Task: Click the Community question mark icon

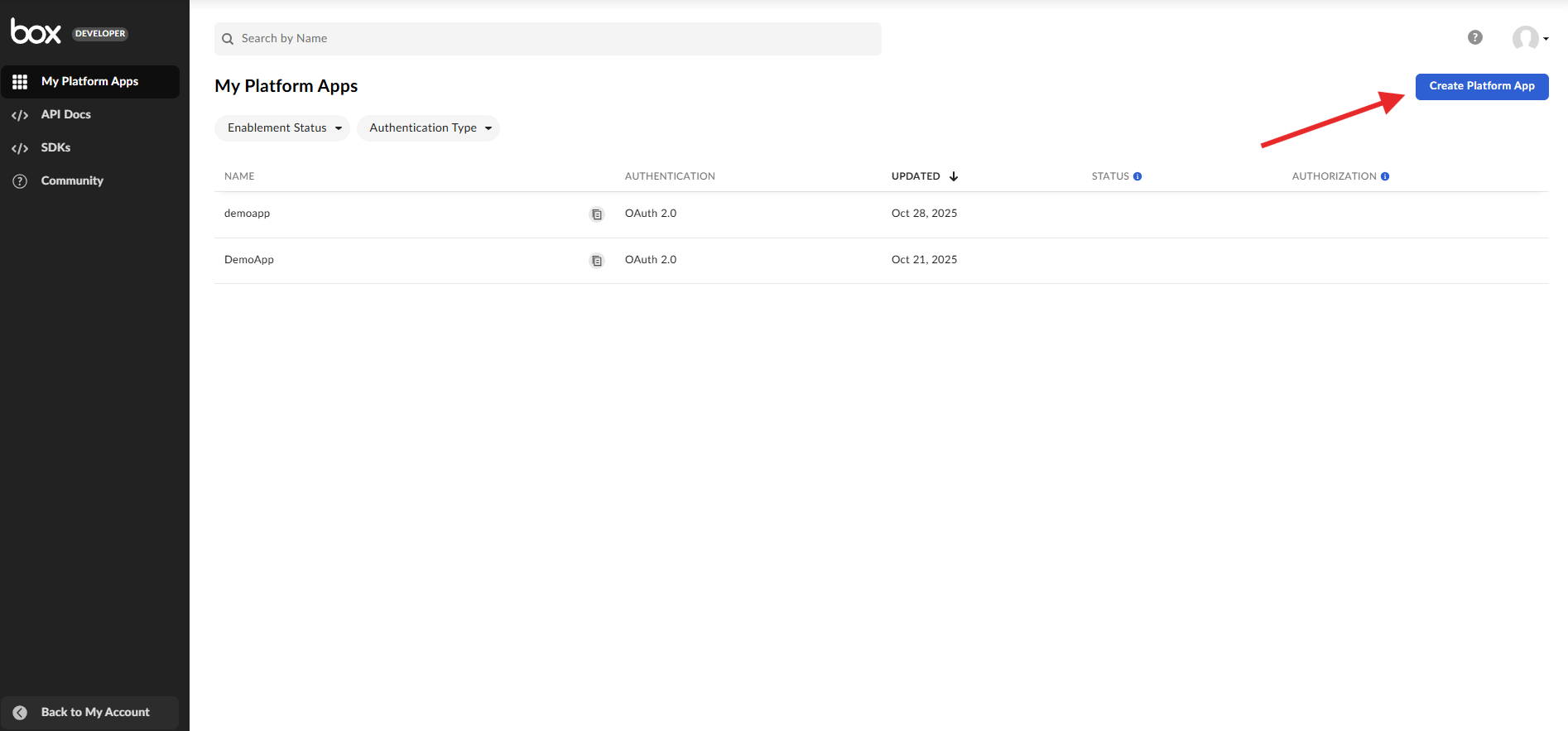Action: coord(20,181)
